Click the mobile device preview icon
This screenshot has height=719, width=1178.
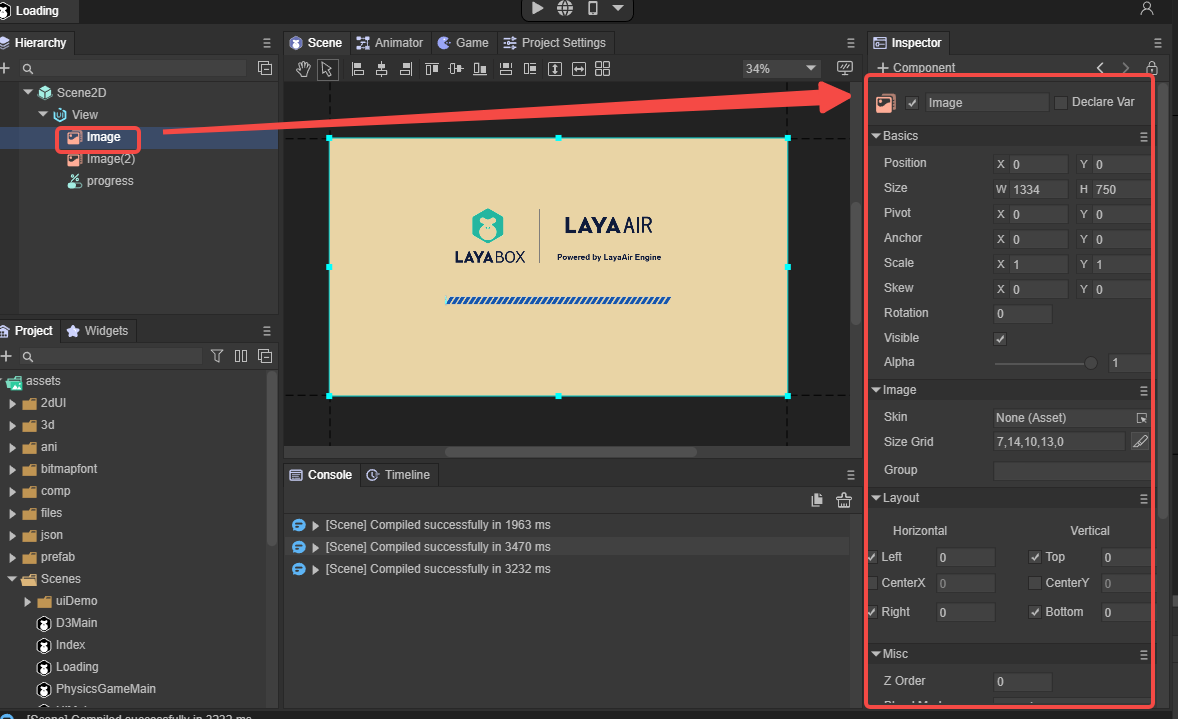(x=593, y=8)
